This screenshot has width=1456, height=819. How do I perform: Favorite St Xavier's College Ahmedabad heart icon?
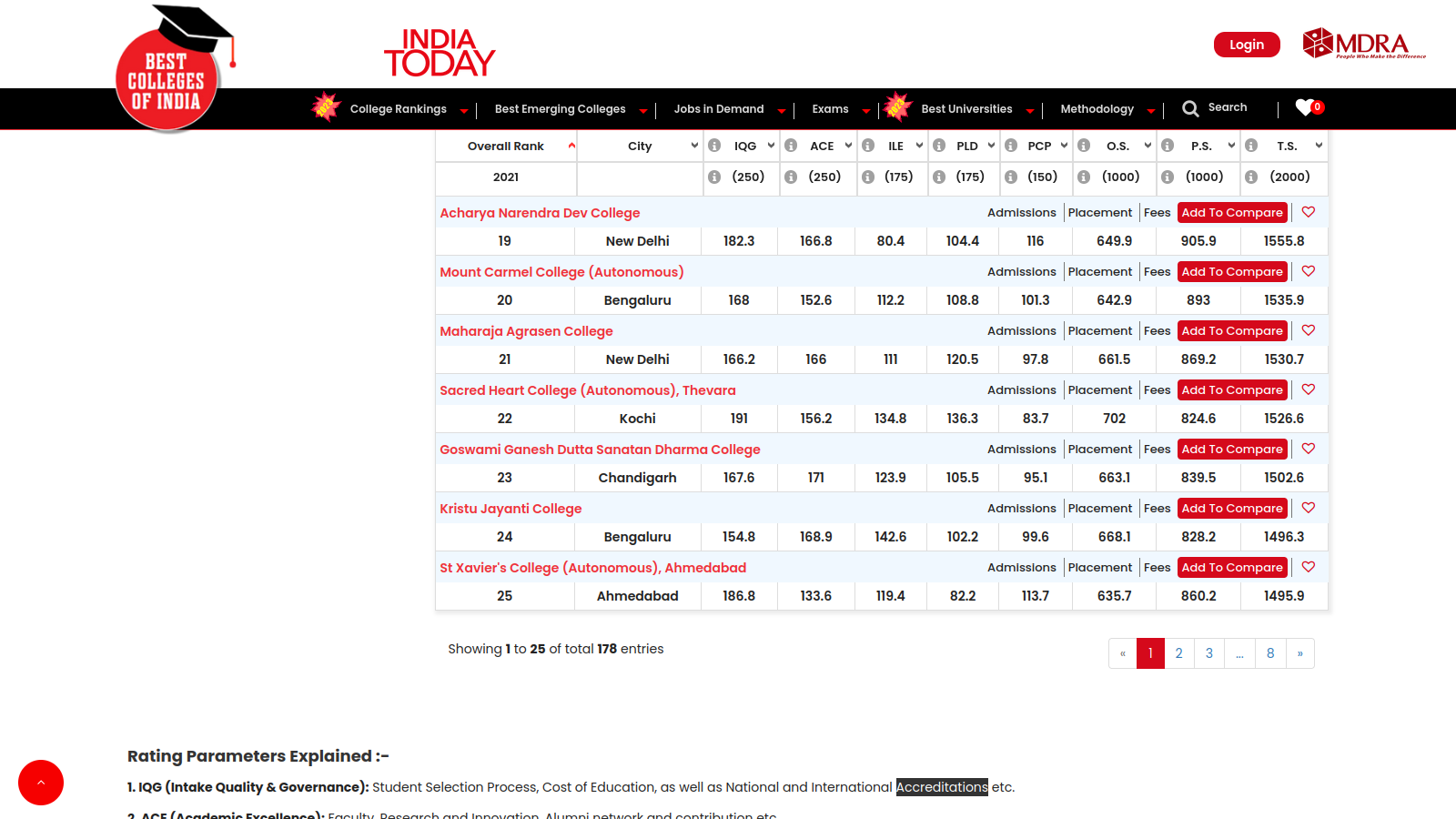[1309, 567]
